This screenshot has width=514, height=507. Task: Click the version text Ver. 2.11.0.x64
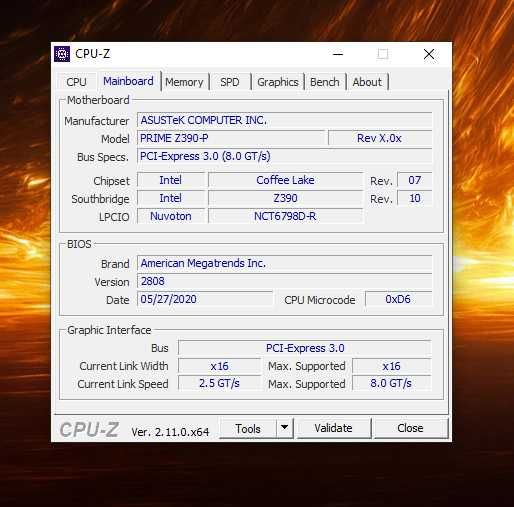pyautogui.click(x=170, y=432)
